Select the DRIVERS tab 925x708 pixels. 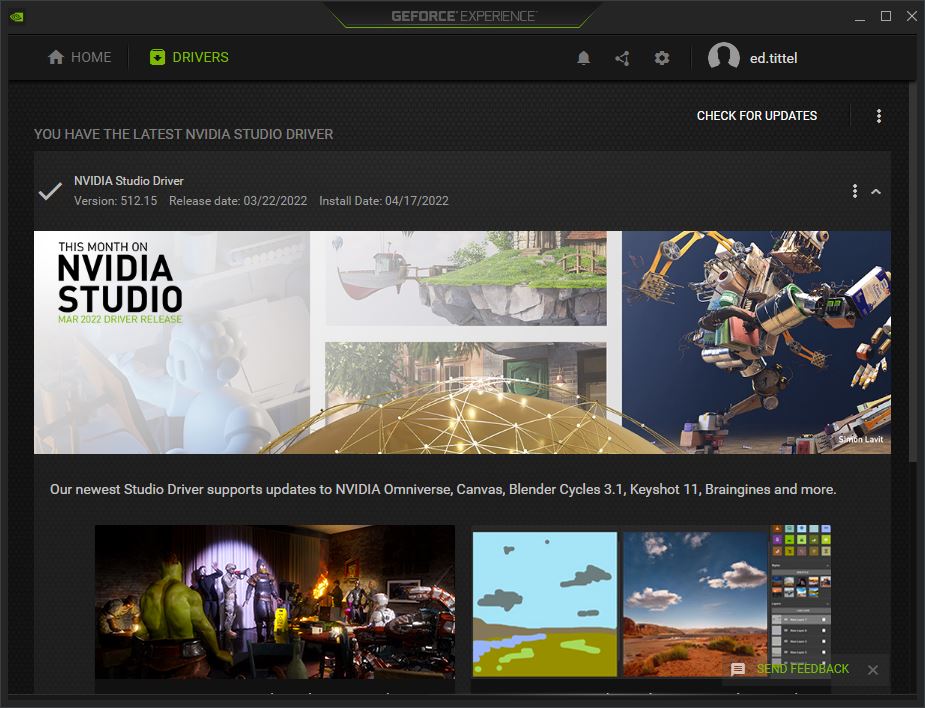pos(189,57)
